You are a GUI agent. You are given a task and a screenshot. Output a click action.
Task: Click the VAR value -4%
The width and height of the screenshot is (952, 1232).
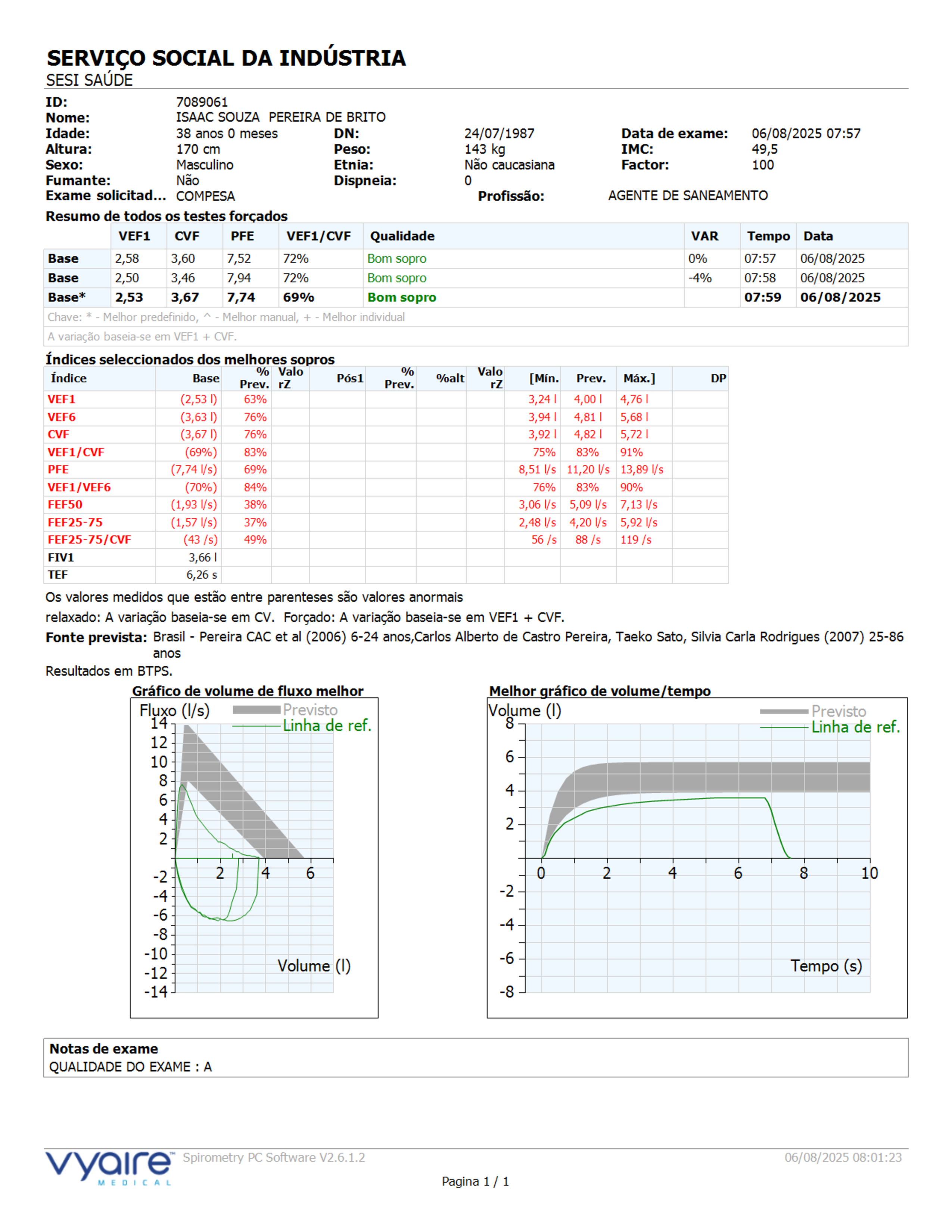(x=699, y=278)
